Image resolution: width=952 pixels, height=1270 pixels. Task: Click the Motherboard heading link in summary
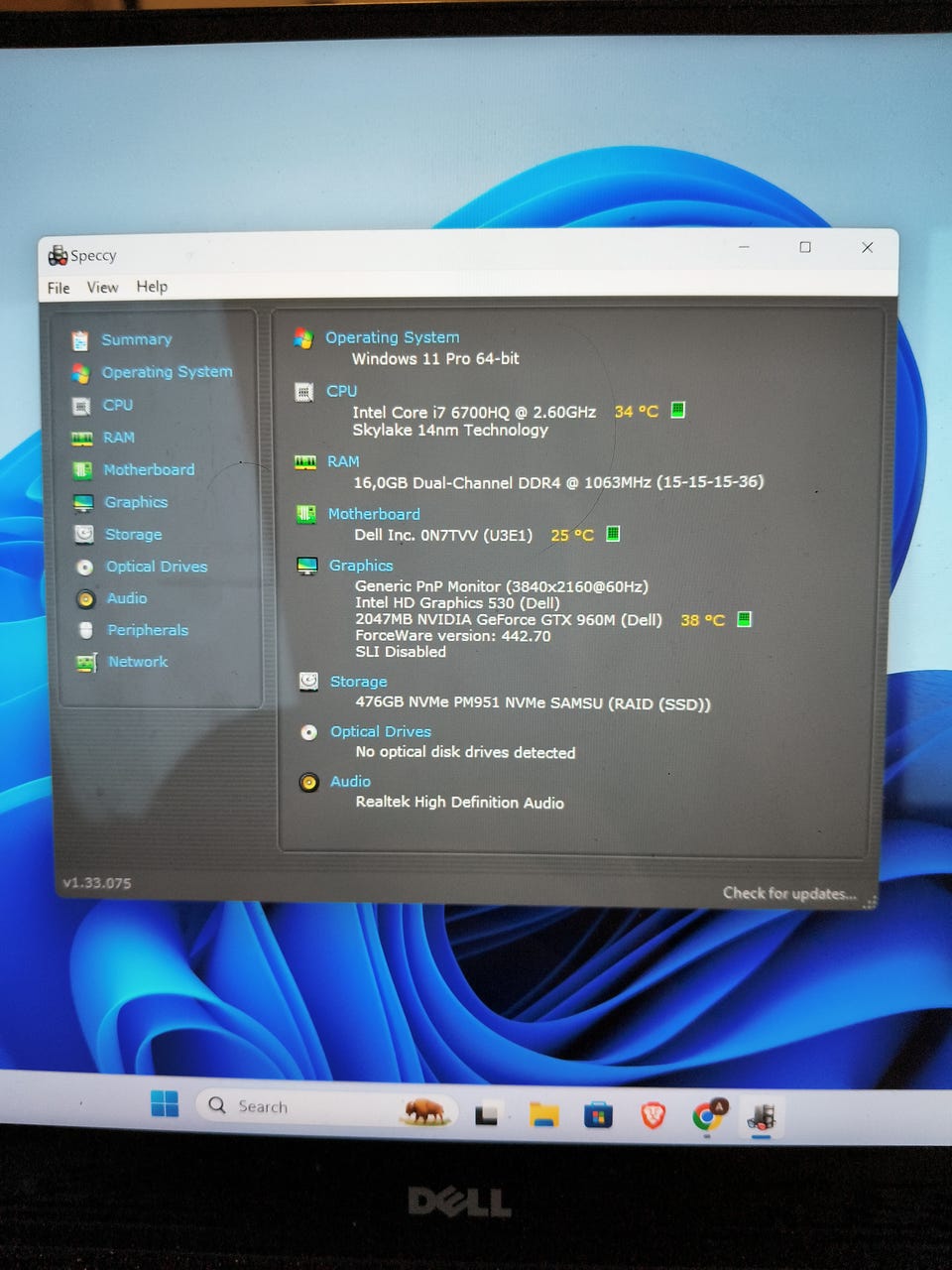pyautogui.click(x=374, y=514)
